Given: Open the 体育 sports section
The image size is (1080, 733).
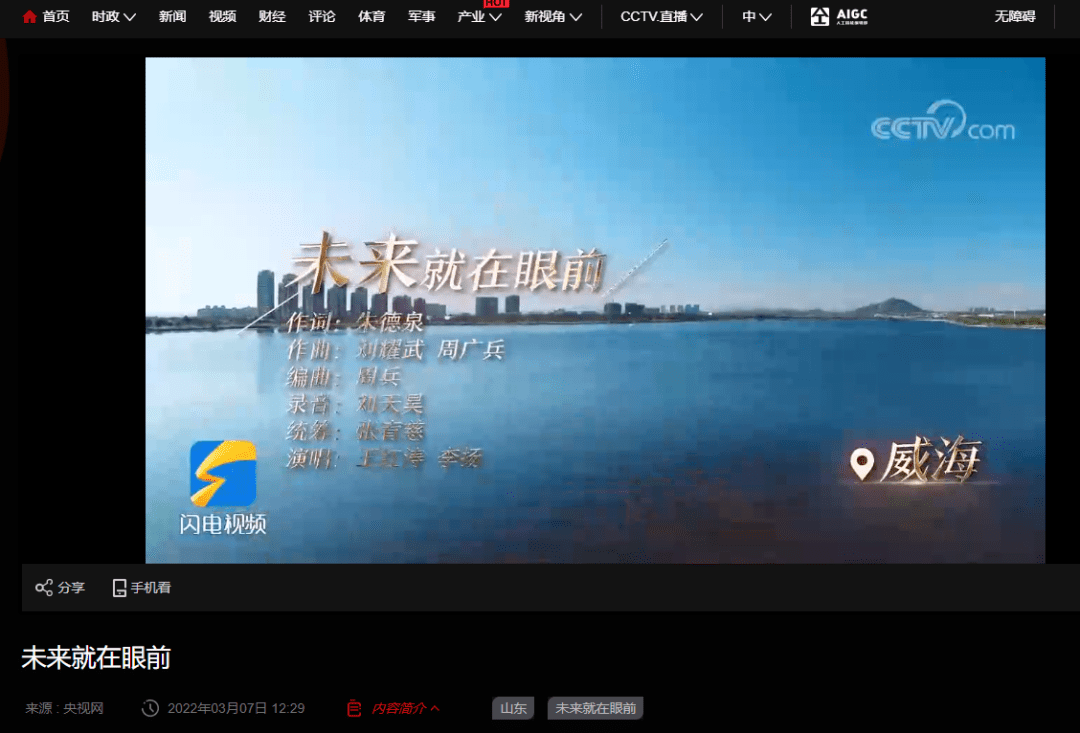Looking at the screenshot, I should (372, 17).
